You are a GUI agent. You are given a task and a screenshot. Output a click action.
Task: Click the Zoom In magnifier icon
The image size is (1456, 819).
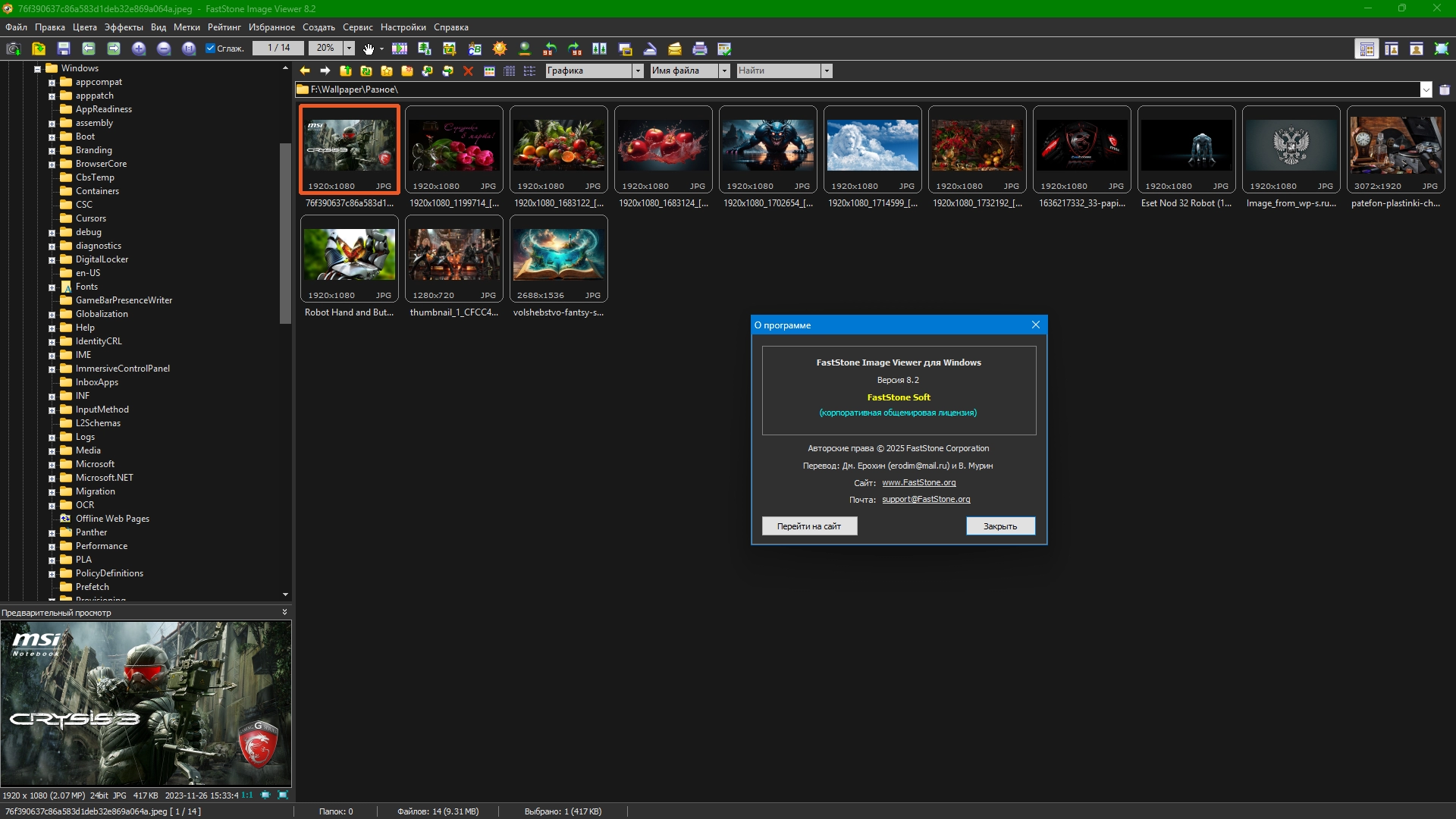139,49
